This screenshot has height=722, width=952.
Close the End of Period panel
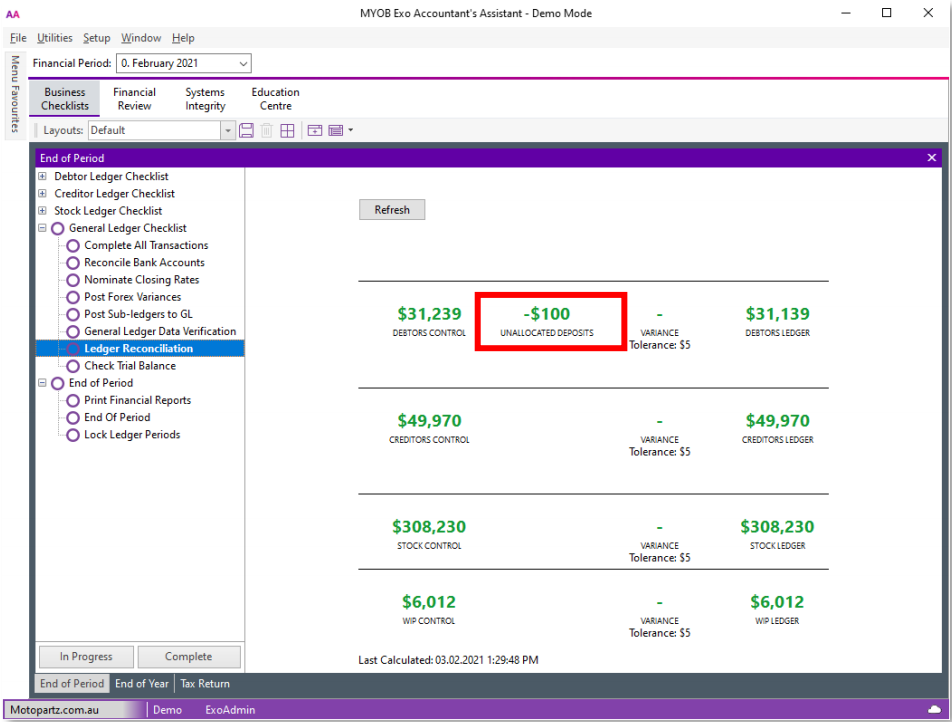(931, 158)
